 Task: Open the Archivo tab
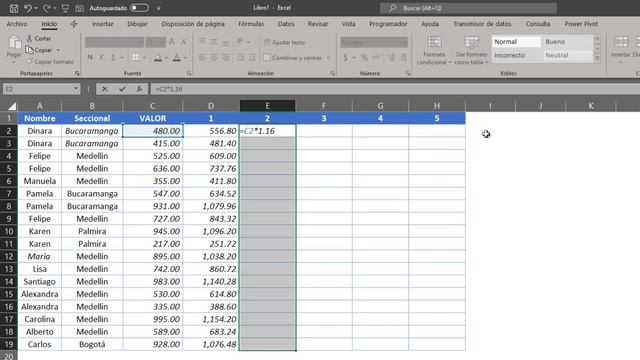coord(17,24)
